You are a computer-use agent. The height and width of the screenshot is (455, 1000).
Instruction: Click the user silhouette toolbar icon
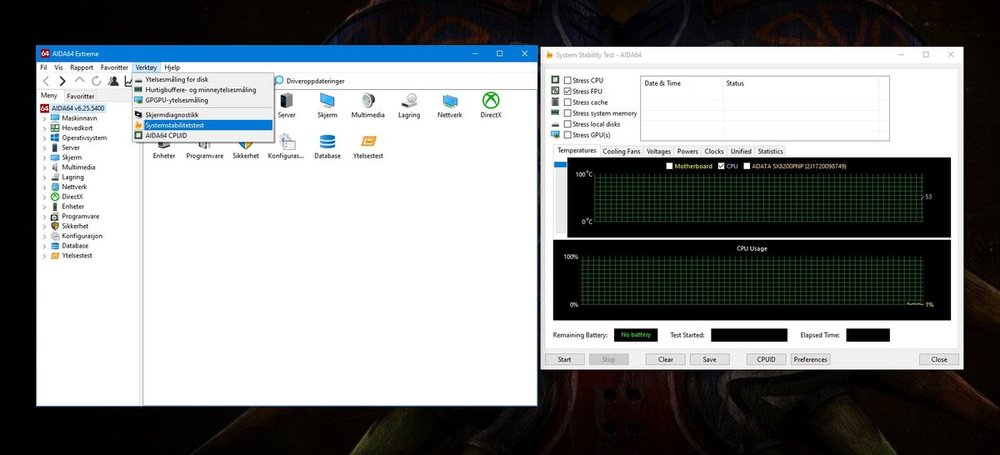point(113,81)
